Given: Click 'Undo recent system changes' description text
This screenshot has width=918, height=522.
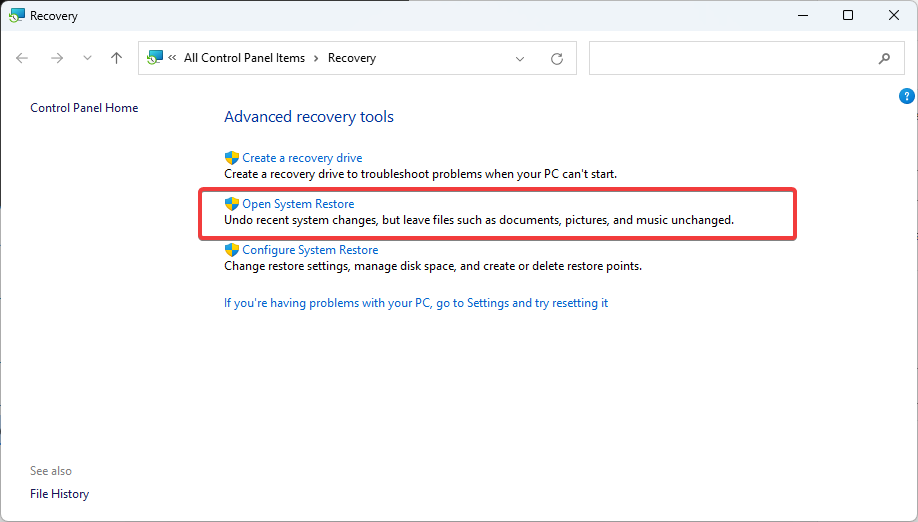Looking at the screenshot, I should pyautogui.click(x=479, y=220).
